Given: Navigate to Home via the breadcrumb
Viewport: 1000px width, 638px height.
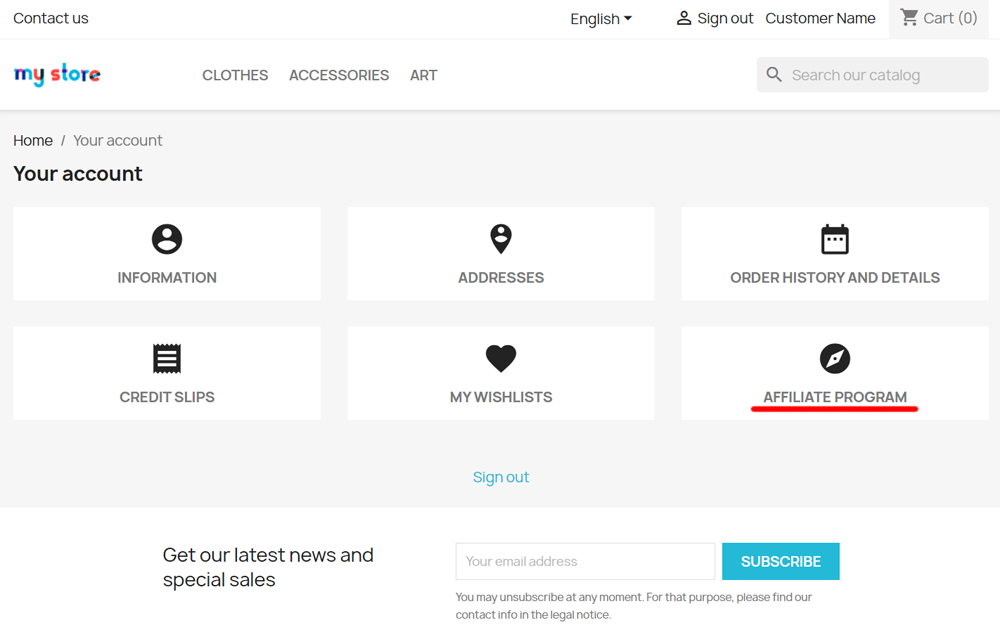Looking at the screenshot, I should tap(32, 140).
